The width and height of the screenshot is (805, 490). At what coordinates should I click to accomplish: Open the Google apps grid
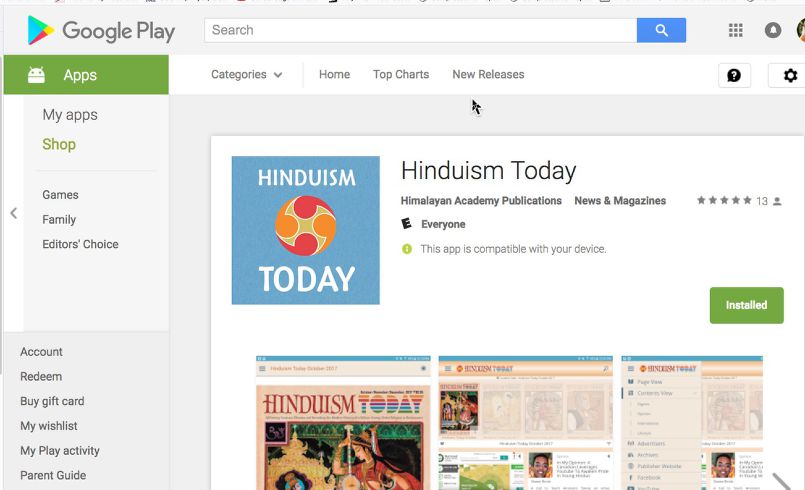click(x=736, y=31)
